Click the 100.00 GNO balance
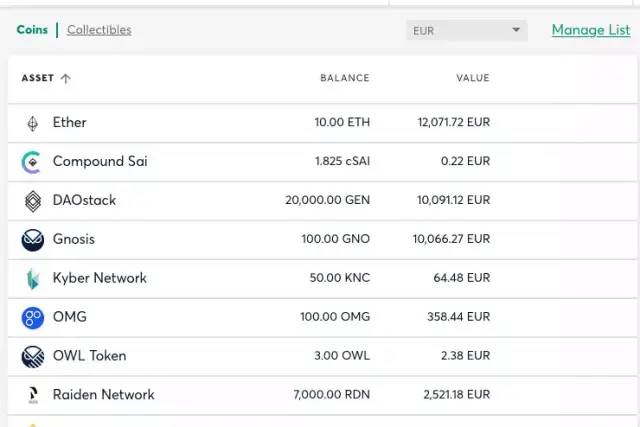Image resolution: width=640 pixels, height=427 pixels. point(336,239)
